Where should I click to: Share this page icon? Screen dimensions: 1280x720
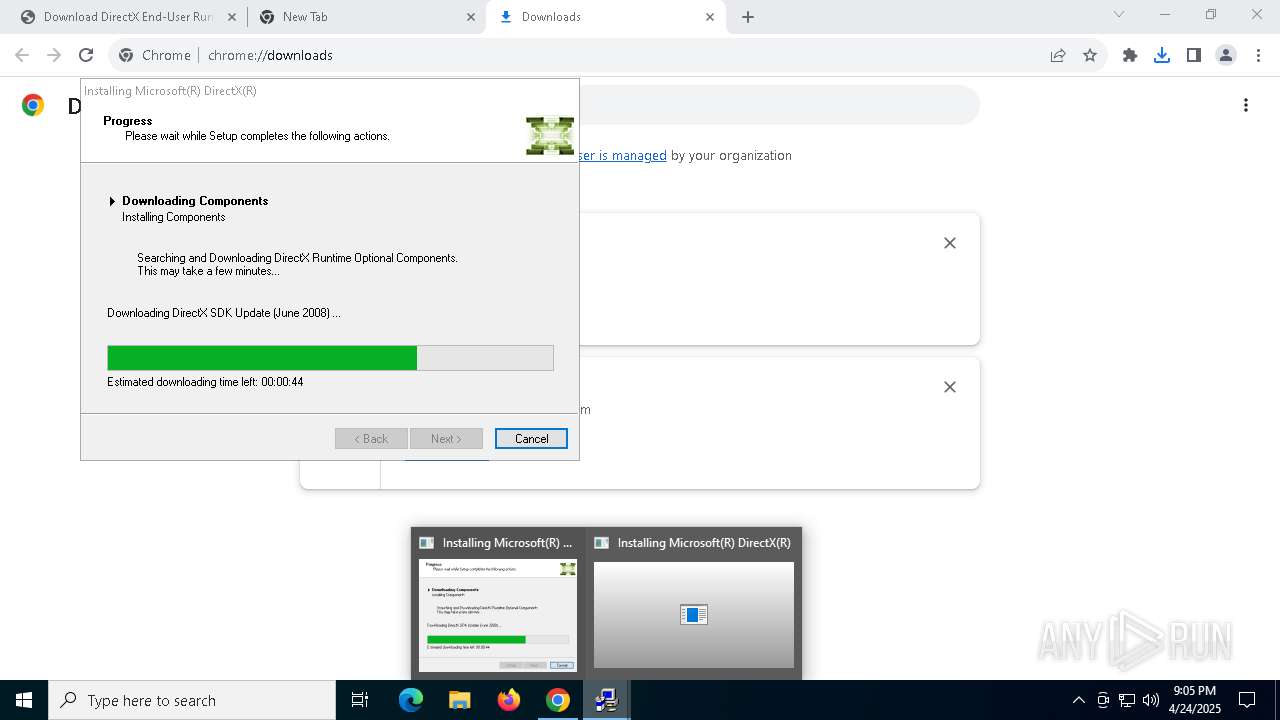point(1058,55)
